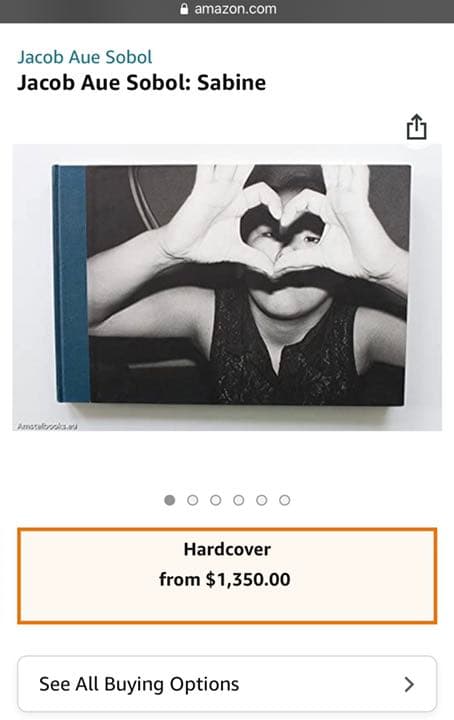This screenshot has height=720, width=454.
Task: Click the amazon.com URL text
Action: [235, 9]
